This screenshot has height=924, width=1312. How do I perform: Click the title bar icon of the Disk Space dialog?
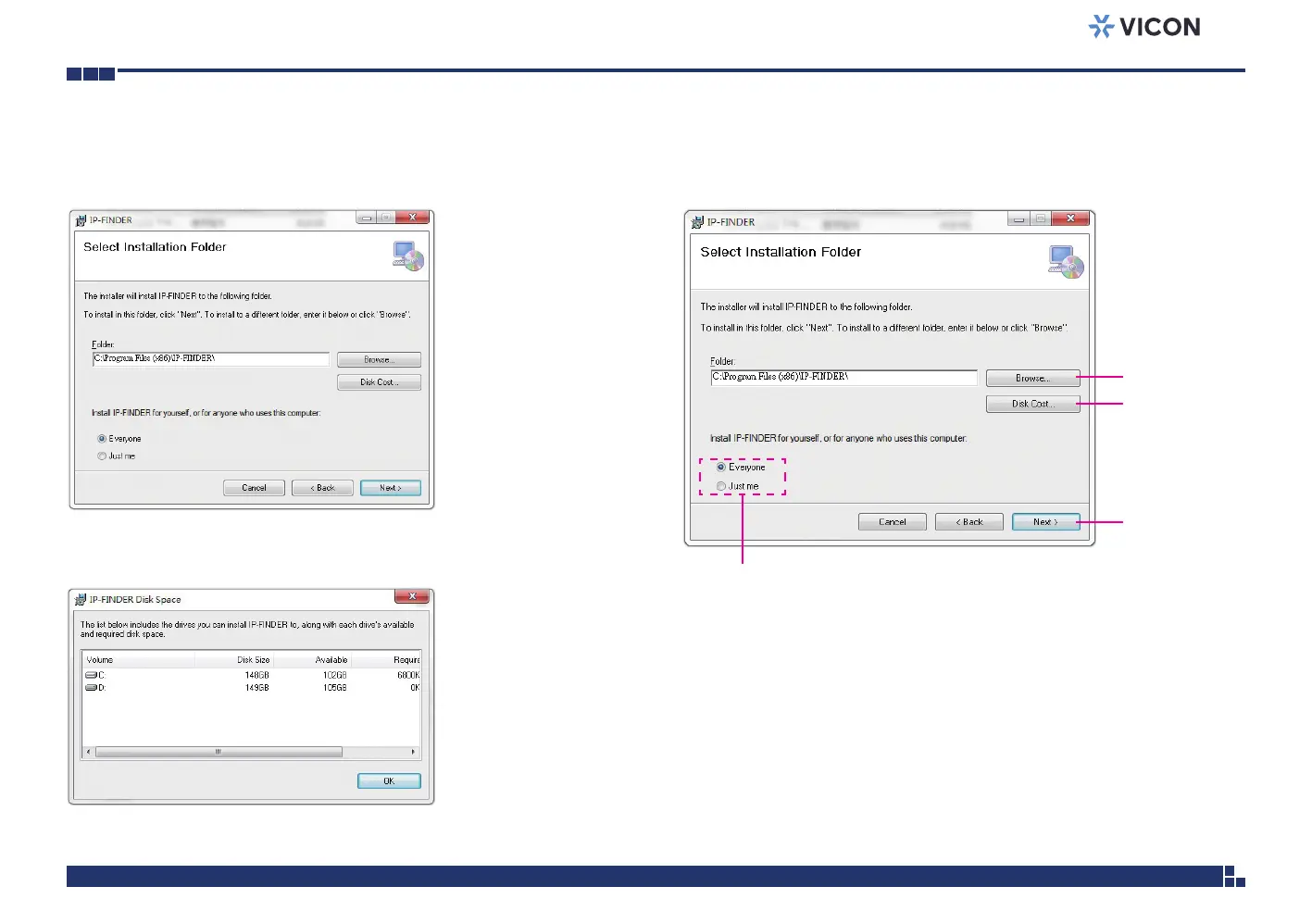click(x=81, y=599)
